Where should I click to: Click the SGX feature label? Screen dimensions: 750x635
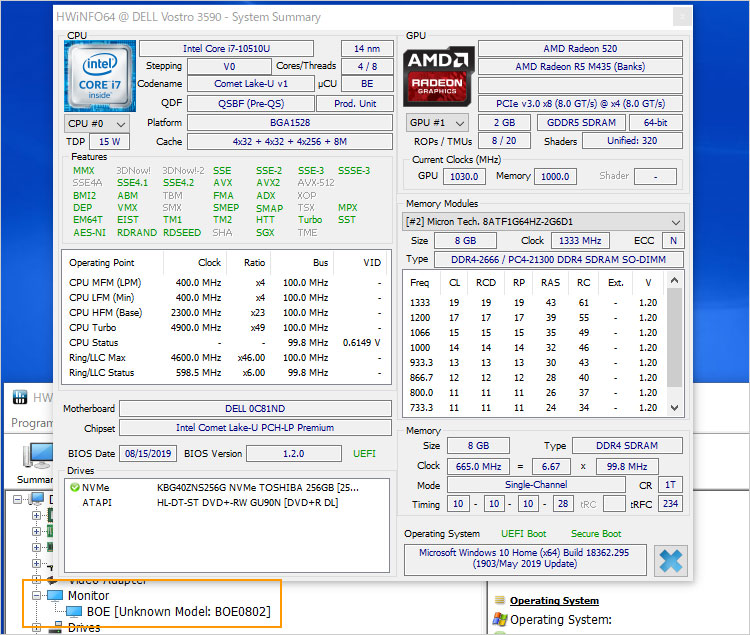click(x=265, y=232)
